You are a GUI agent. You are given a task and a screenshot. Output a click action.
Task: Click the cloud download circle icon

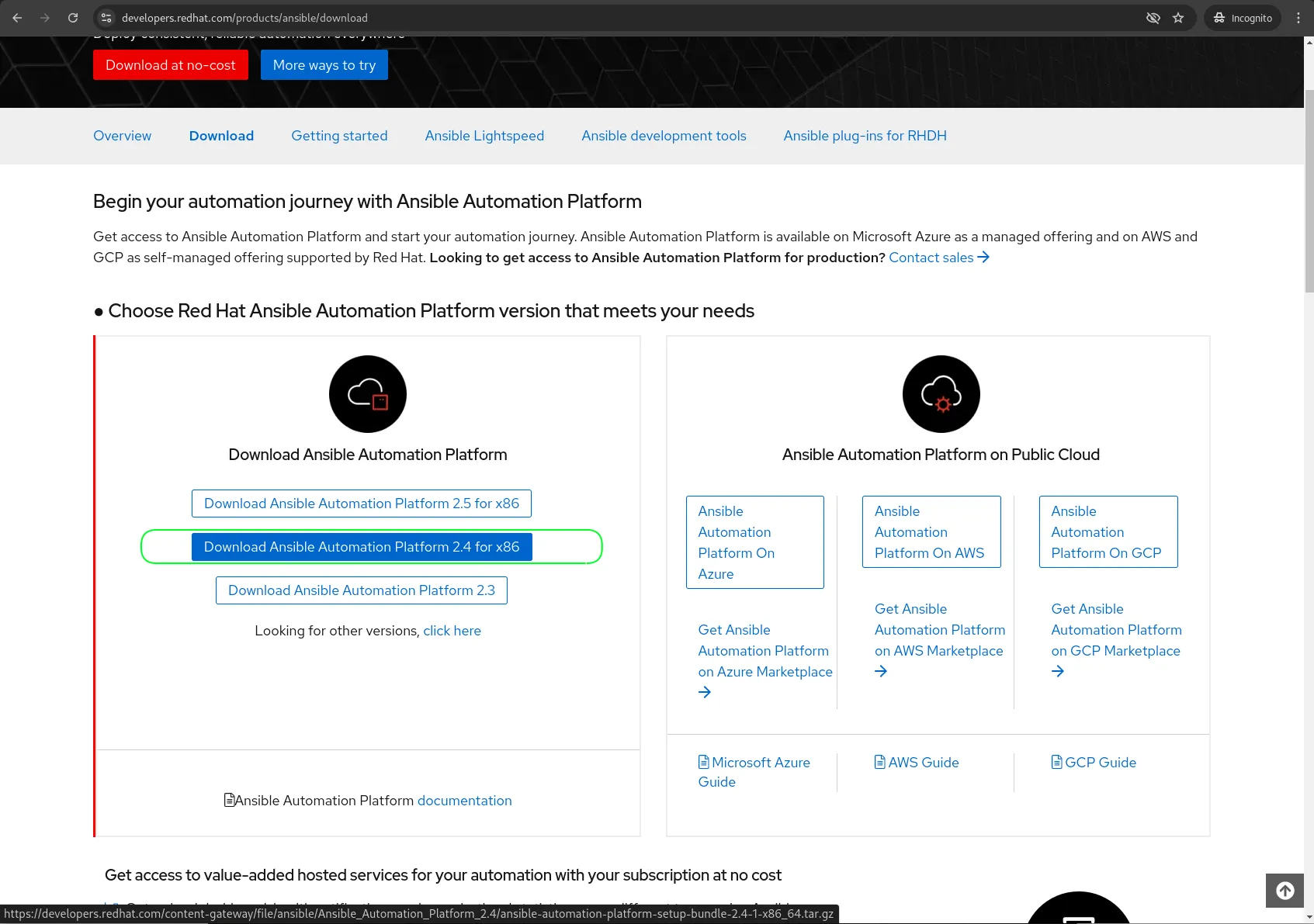click(x=368, y=394)
